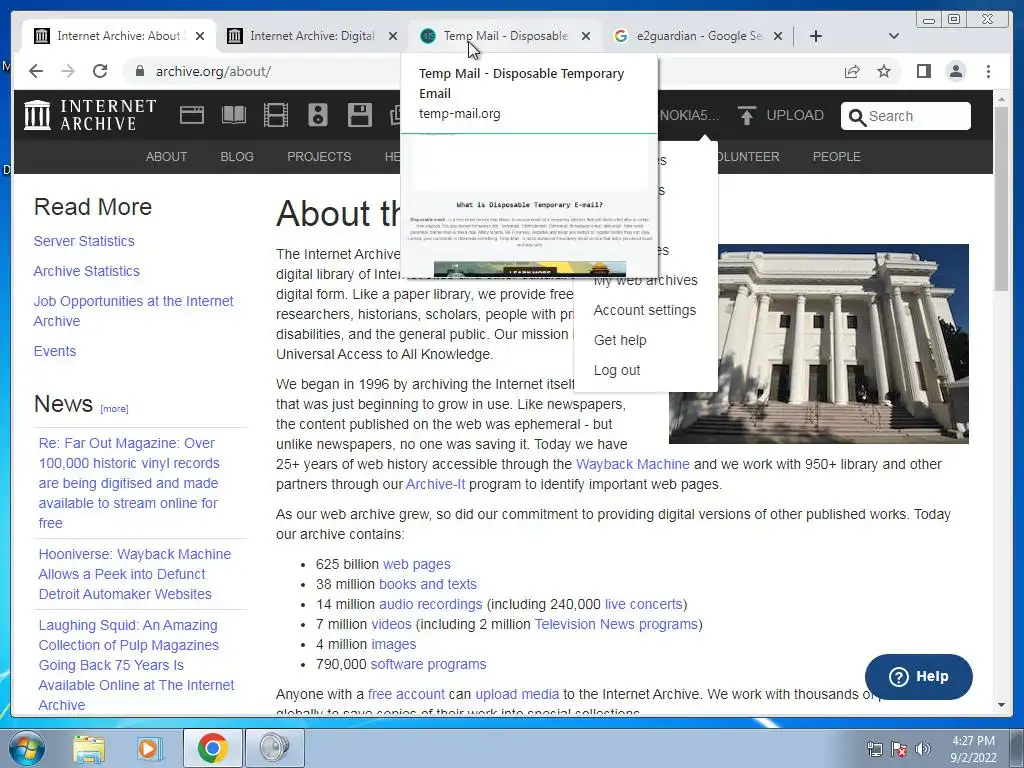Image resolution: width=1024 pixels, height=768 pixels.
Task: Expand Chrome tab search chevron
Action: click(x=894, y=36)
